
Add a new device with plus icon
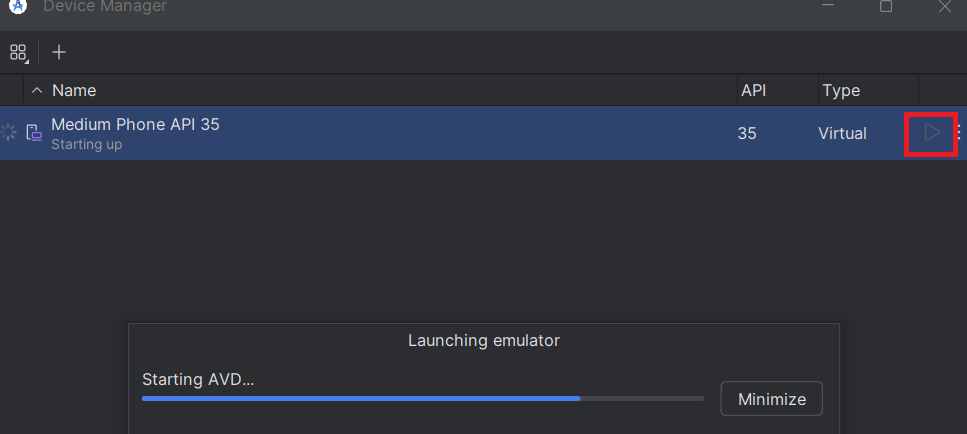coord(59,52)
